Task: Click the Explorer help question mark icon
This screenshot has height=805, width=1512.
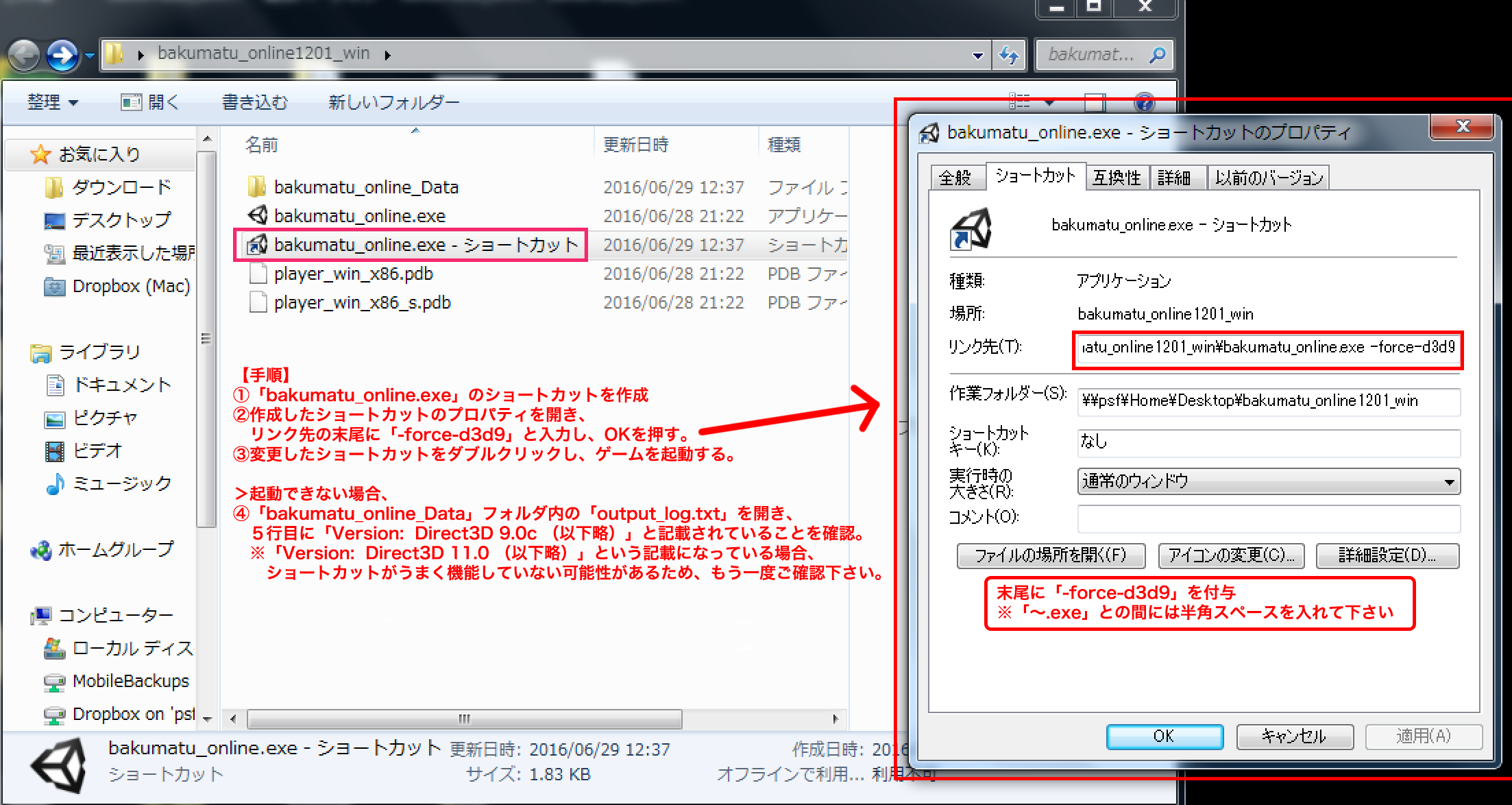Action: click(x=1144, y=103)
